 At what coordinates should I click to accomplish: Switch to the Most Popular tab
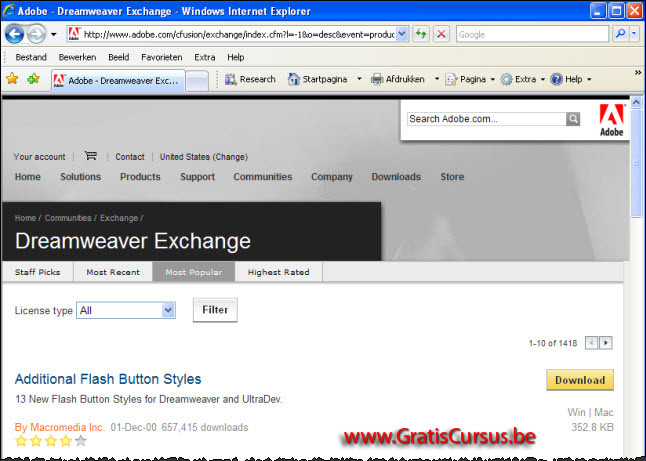point(194,272)
